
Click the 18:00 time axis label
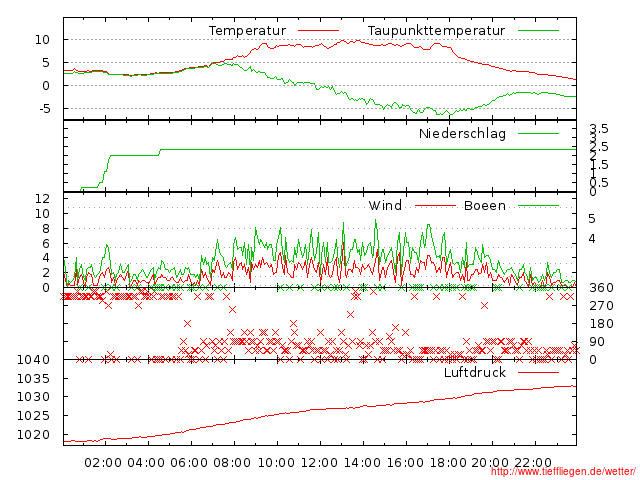448,463
